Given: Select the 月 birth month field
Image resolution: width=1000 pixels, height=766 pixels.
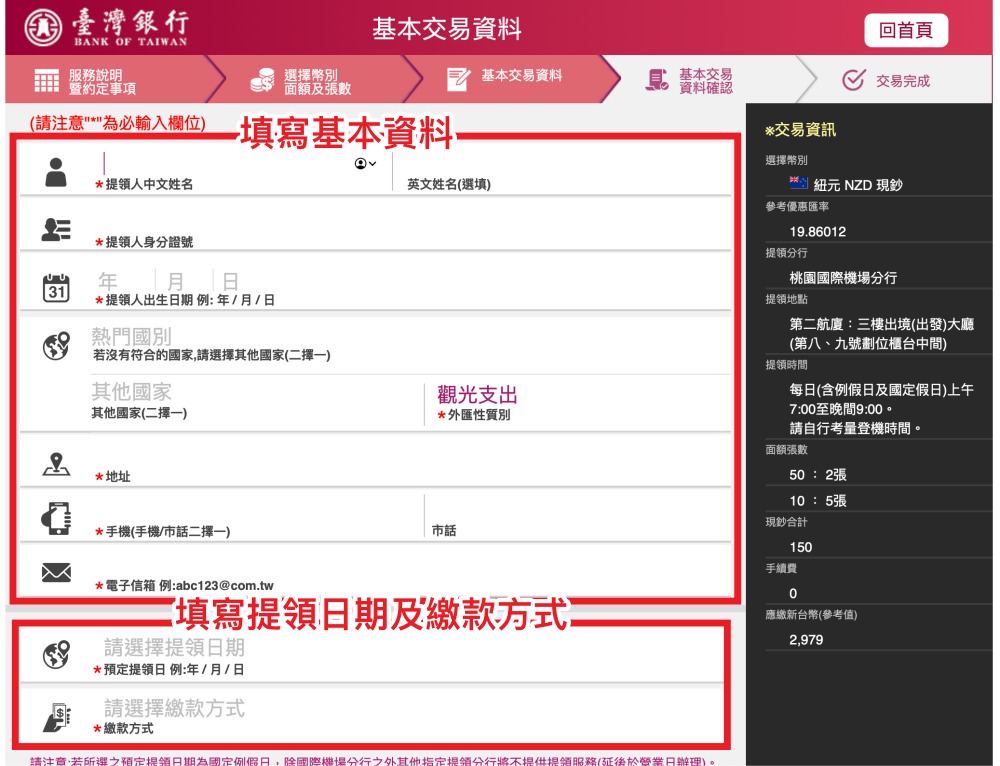Looking at the screenshot, I should 184,281.
